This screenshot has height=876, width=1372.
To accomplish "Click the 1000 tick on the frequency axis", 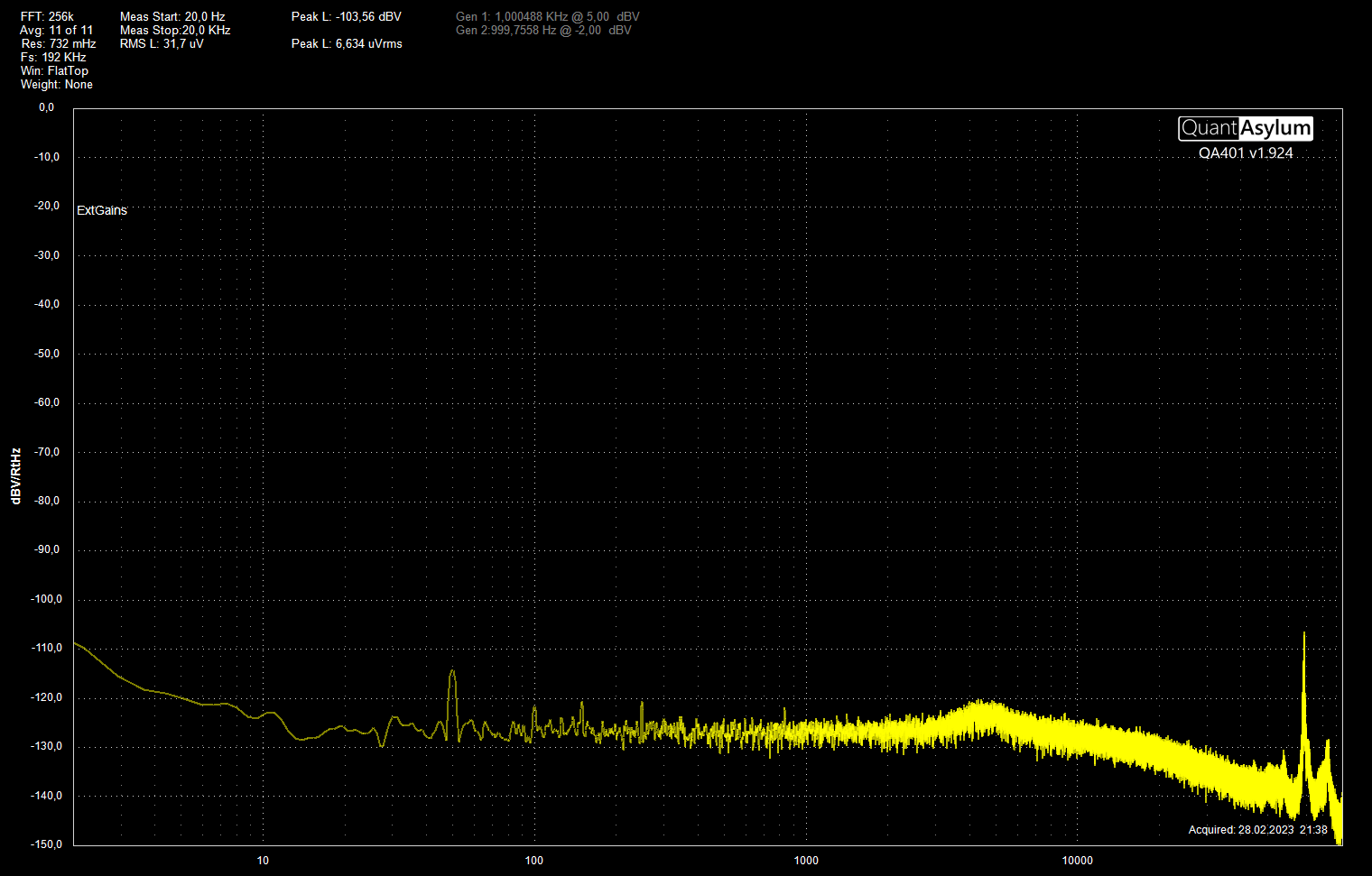I will click(x=806, y=860).
